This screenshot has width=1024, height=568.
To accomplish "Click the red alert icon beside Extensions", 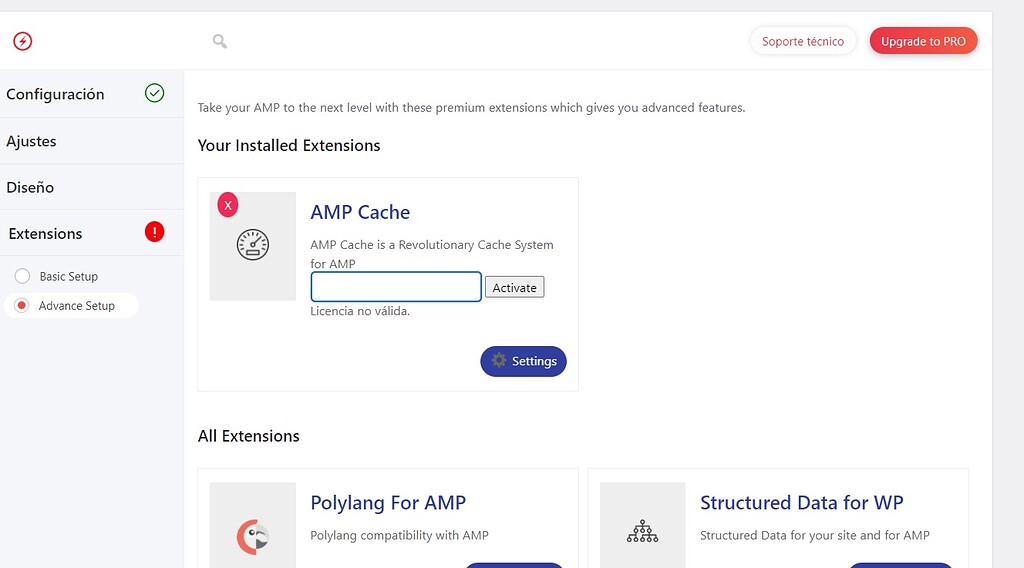I will tap(154, 232).
